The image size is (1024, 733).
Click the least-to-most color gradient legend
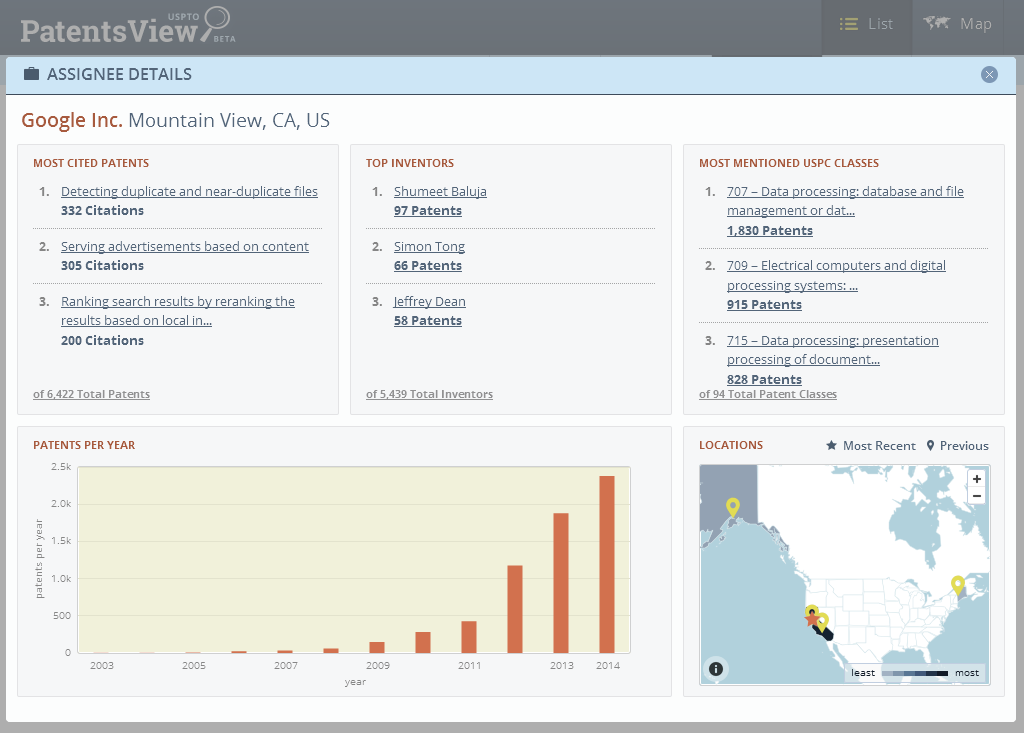[914, 673]
